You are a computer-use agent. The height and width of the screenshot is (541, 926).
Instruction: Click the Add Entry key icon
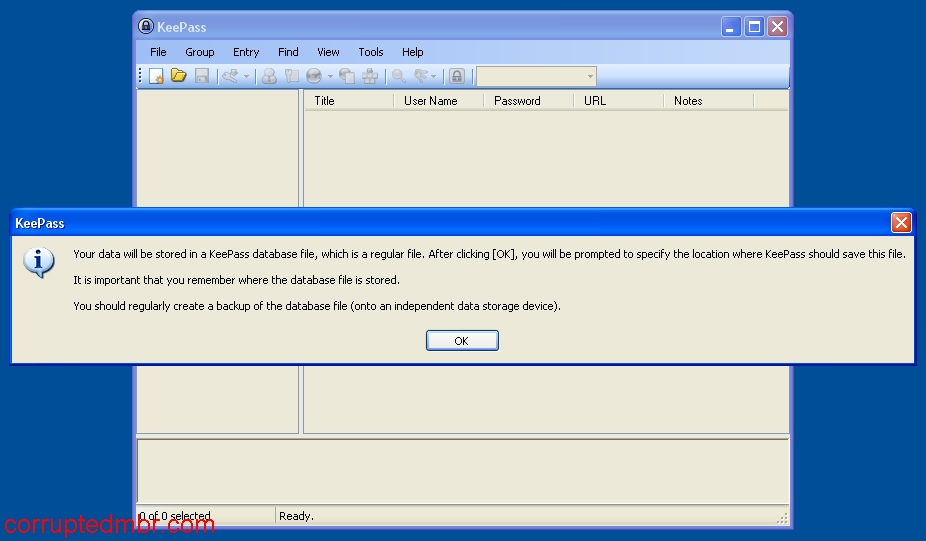click(x=230, y=76)
